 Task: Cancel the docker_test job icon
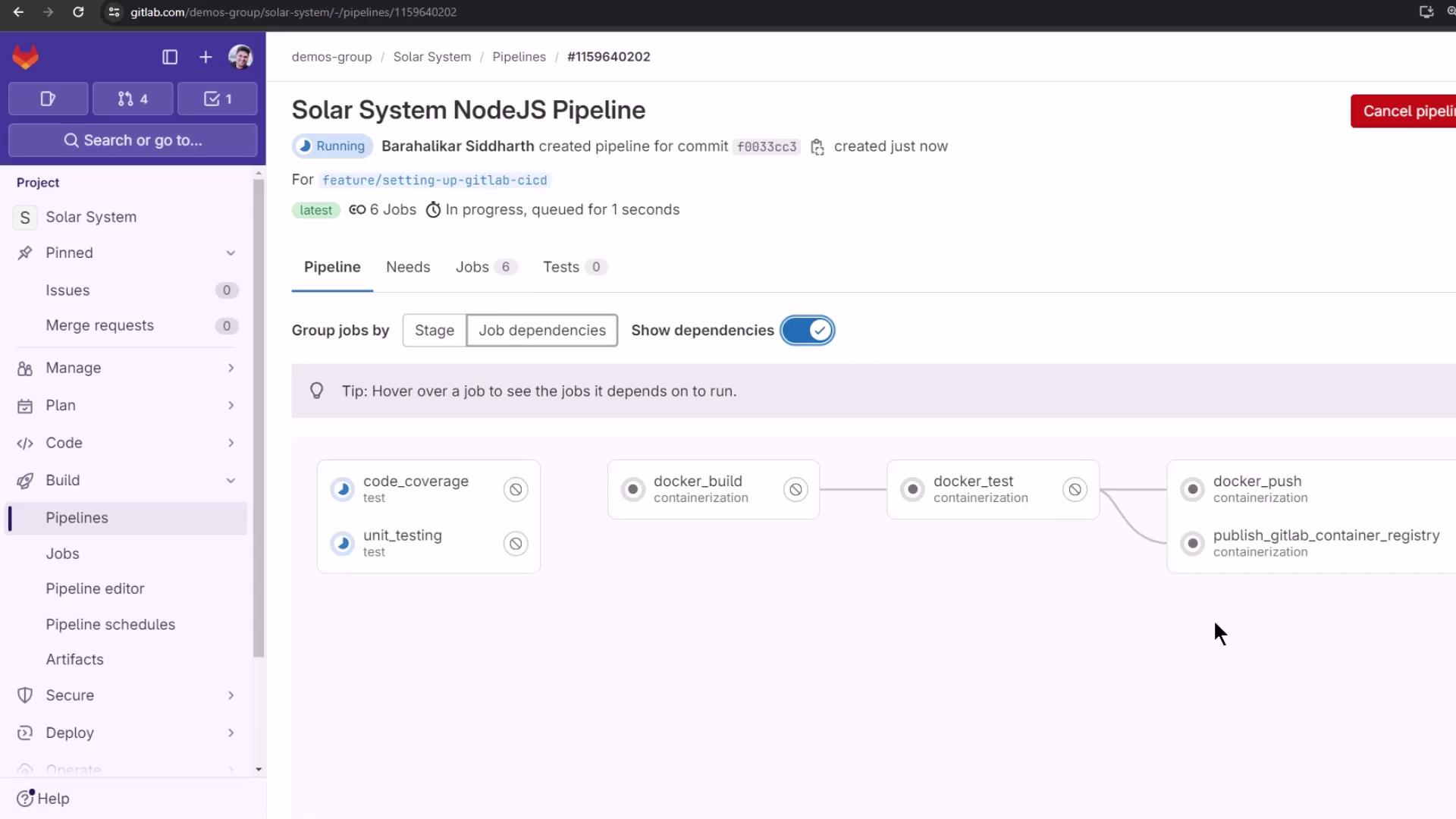click(1075, 489)
